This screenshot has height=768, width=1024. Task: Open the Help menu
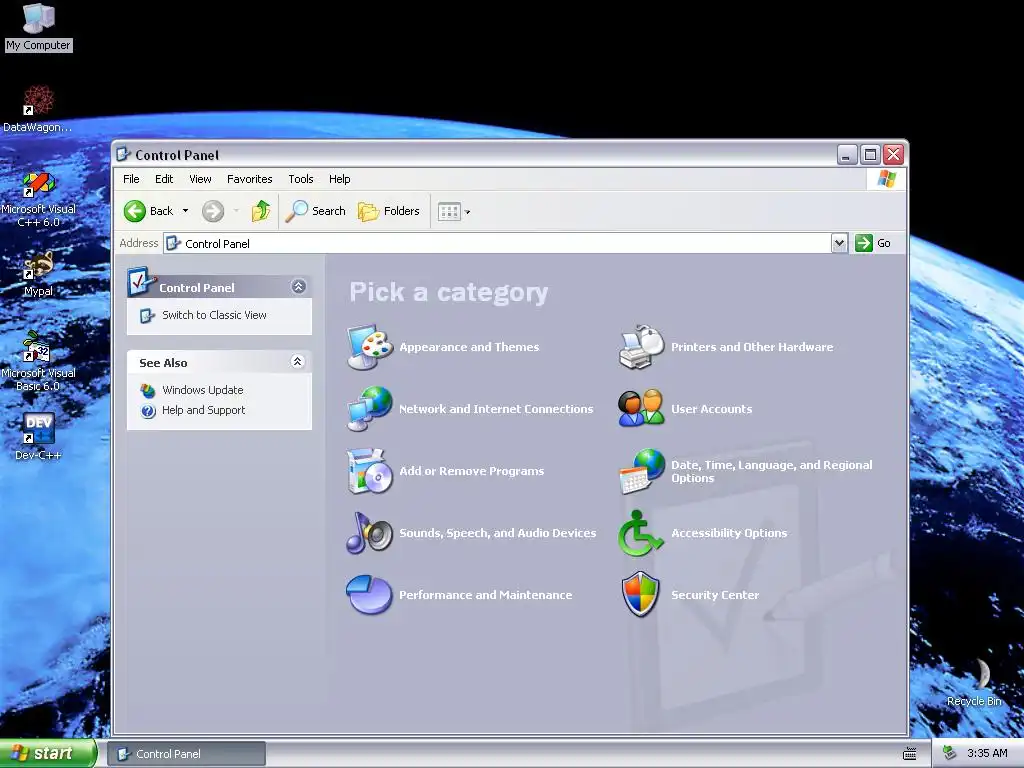click(x=339, y=179)
